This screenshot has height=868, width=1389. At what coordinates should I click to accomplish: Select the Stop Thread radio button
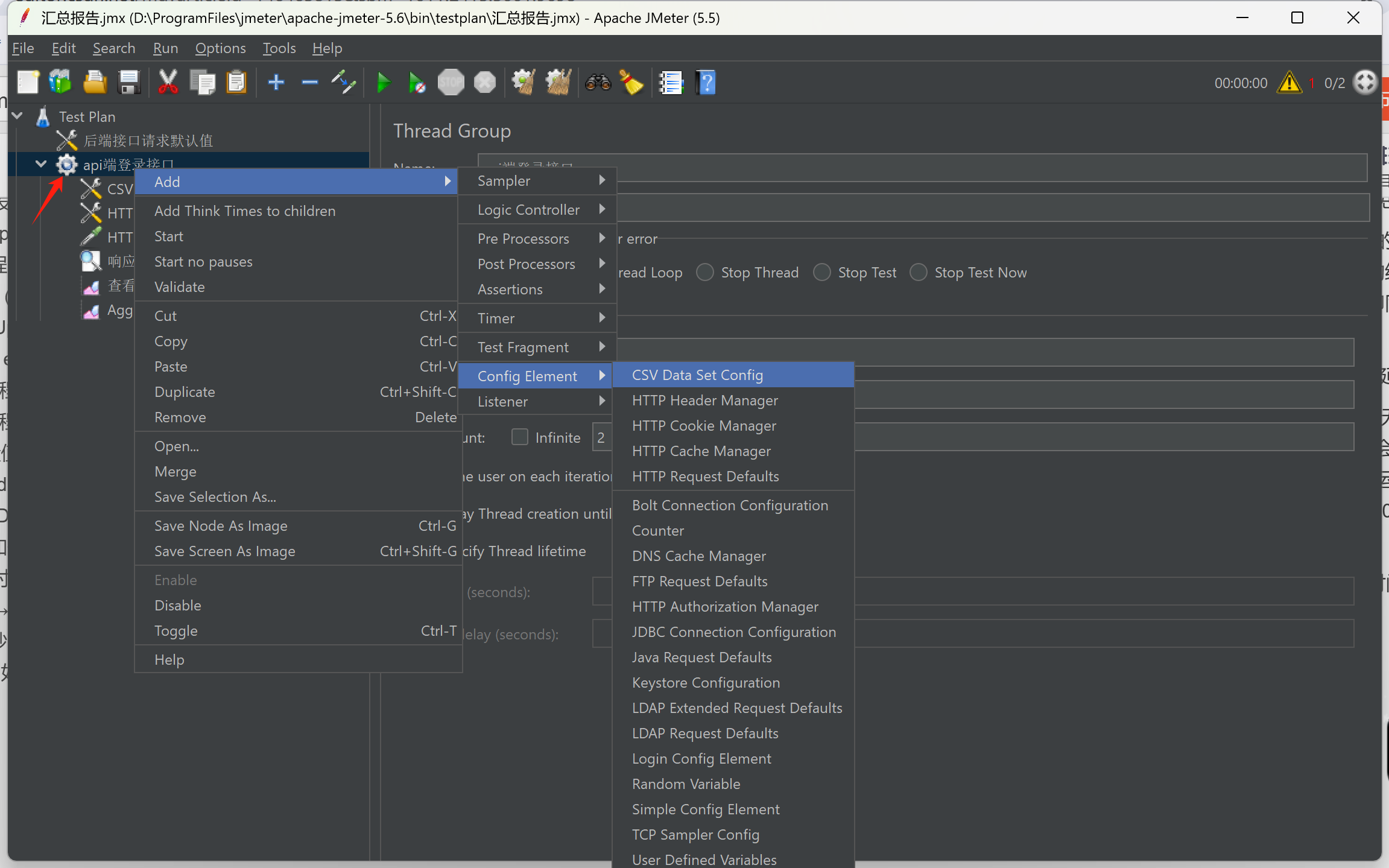tap(705, 273)
